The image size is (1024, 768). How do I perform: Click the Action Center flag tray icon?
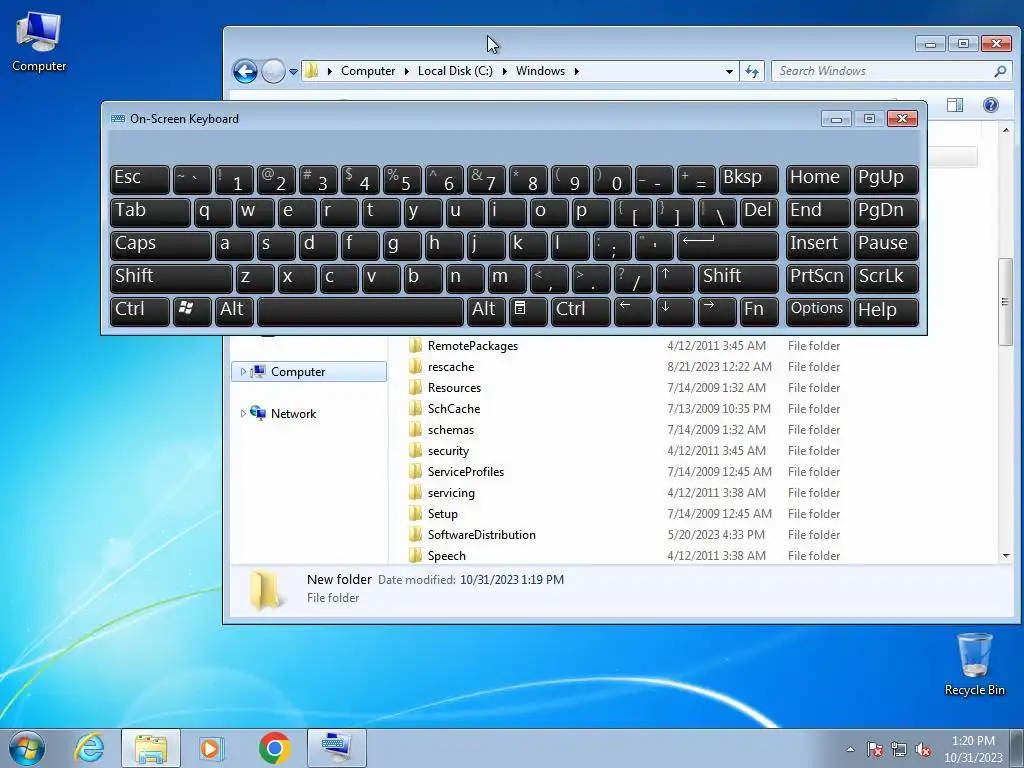(x=875, y=750)
